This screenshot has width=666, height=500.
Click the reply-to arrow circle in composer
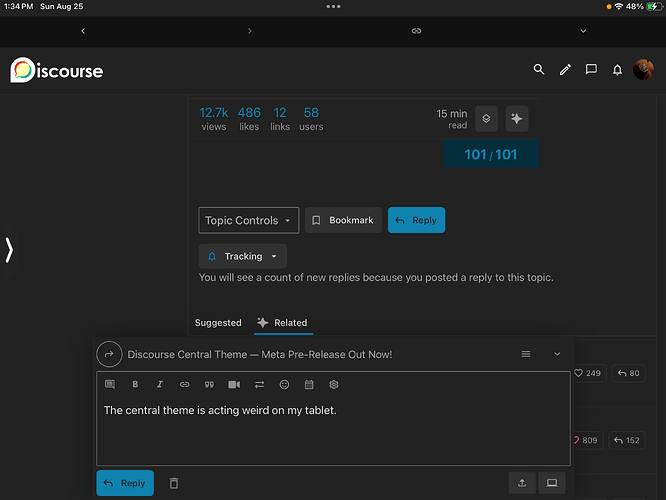click(109, 354)
